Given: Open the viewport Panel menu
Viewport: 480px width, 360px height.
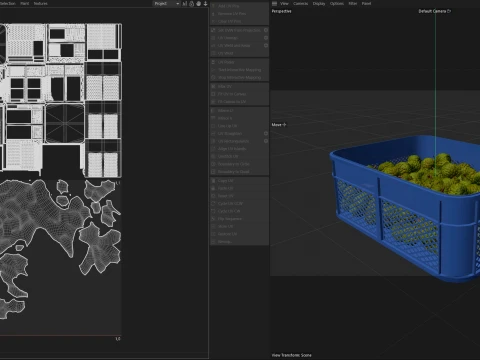Looking at the screenshot, I should click(x=366, y=3).
